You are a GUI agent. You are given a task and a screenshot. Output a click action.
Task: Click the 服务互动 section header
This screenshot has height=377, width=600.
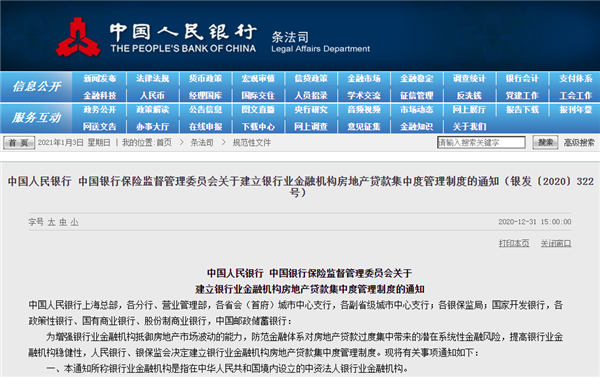coord(37,118)
